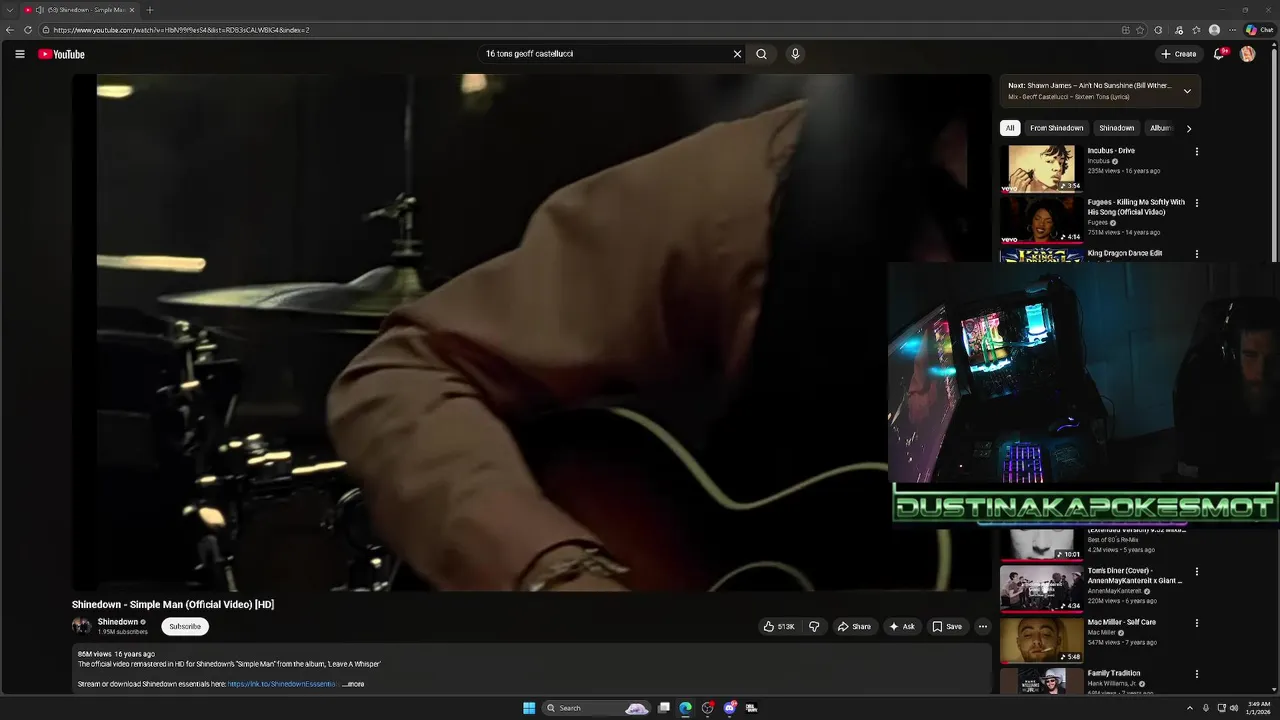Expand the Next-up playlist panel chevron
The image size is (1280, 720).
pyautogui.click(x=1187, y=91)
